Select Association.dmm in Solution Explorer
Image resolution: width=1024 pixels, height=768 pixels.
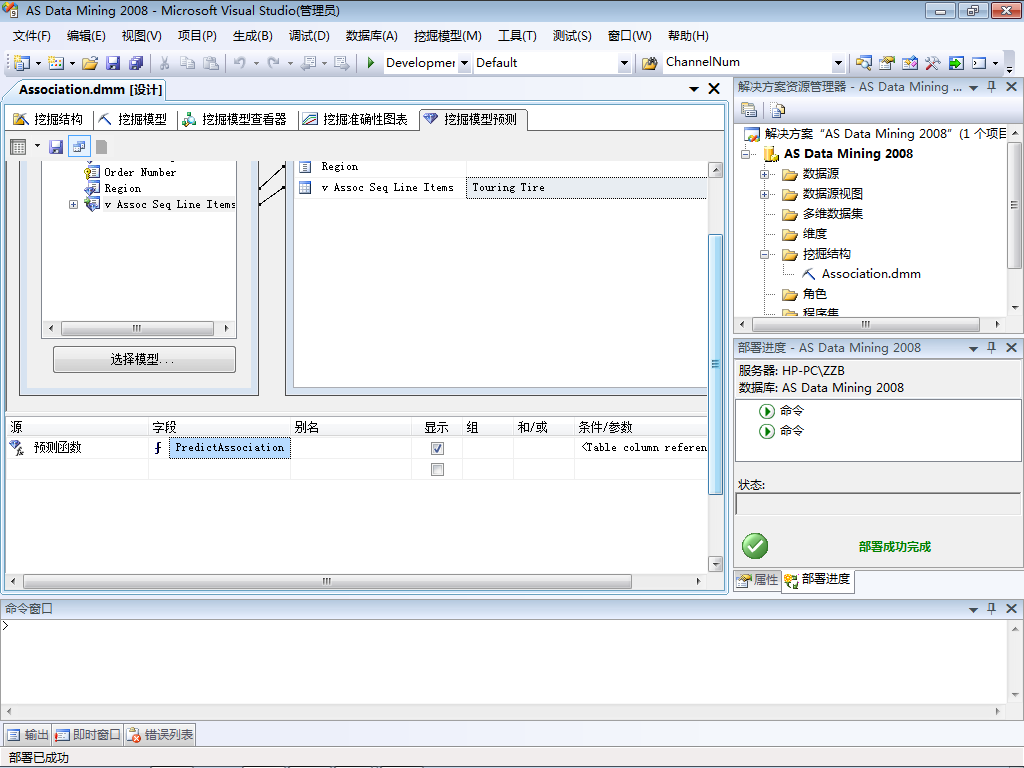(x=871, y=274)
